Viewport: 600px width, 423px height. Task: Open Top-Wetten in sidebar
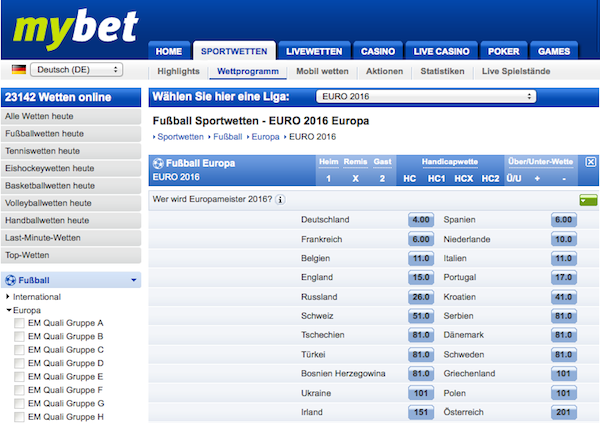(x=71, y=255)
